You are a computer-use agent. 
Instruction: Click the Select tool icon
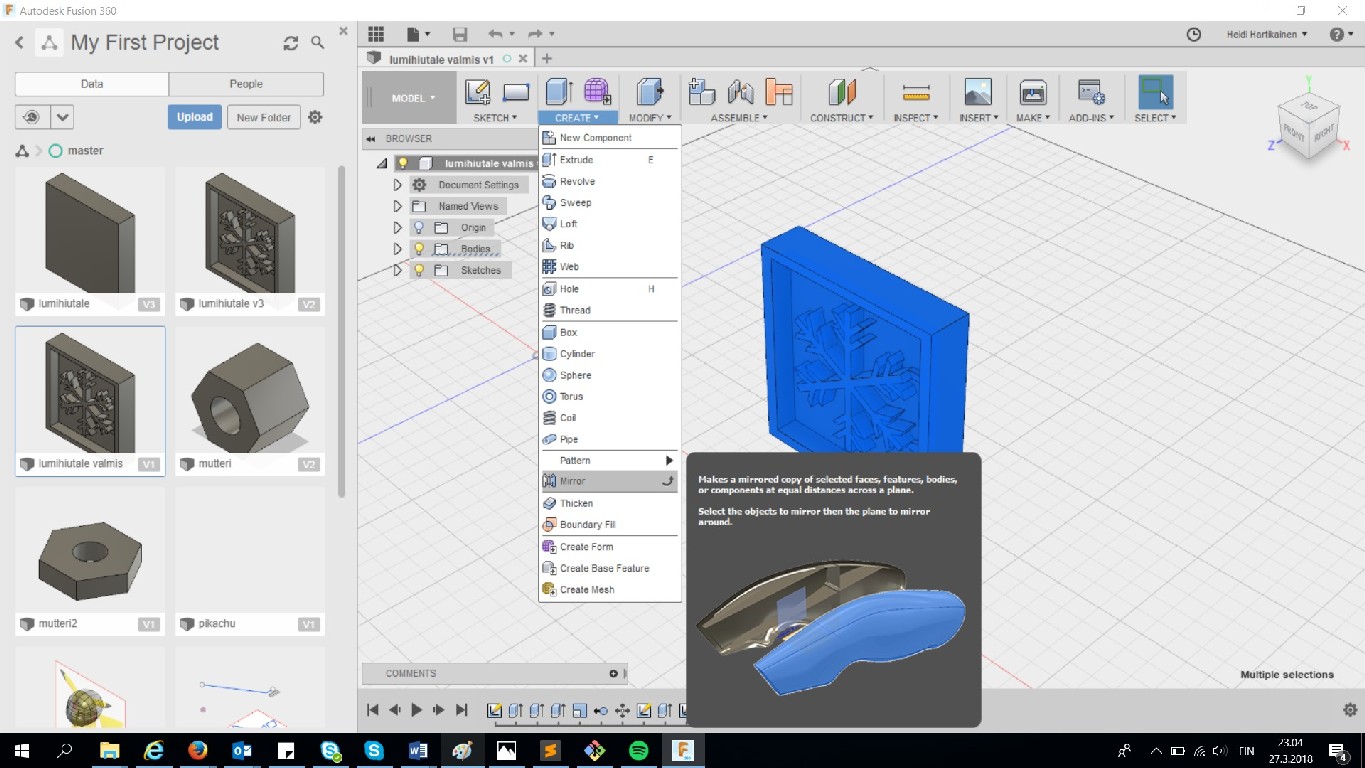(1155, 92)
